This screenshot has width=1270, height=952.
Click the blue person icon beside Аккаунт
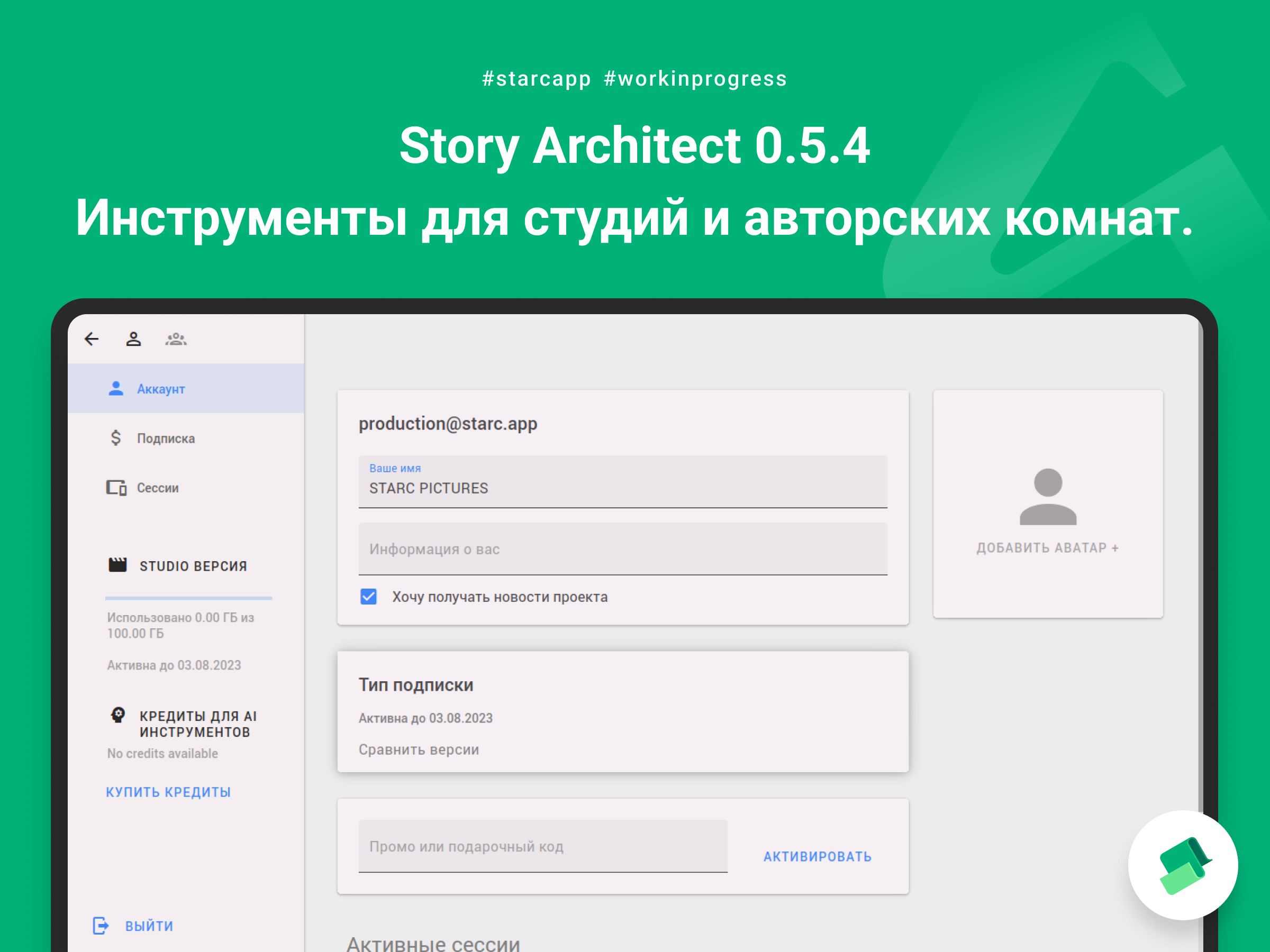(x=116, y=389)
